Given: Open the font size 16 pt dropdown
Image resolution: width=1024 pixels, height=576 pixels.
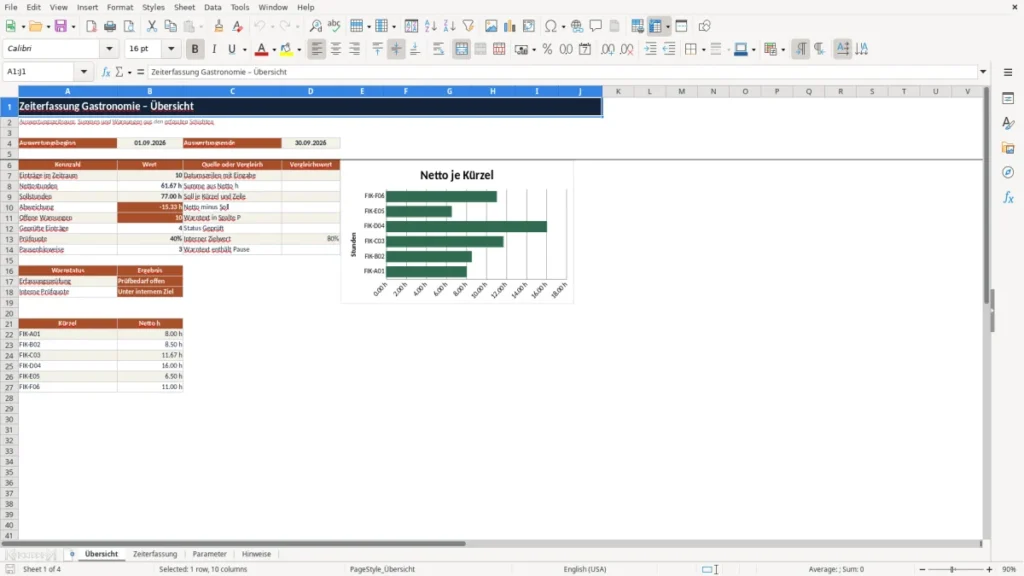Looking at the screenshot, I should tap(171, 48).
